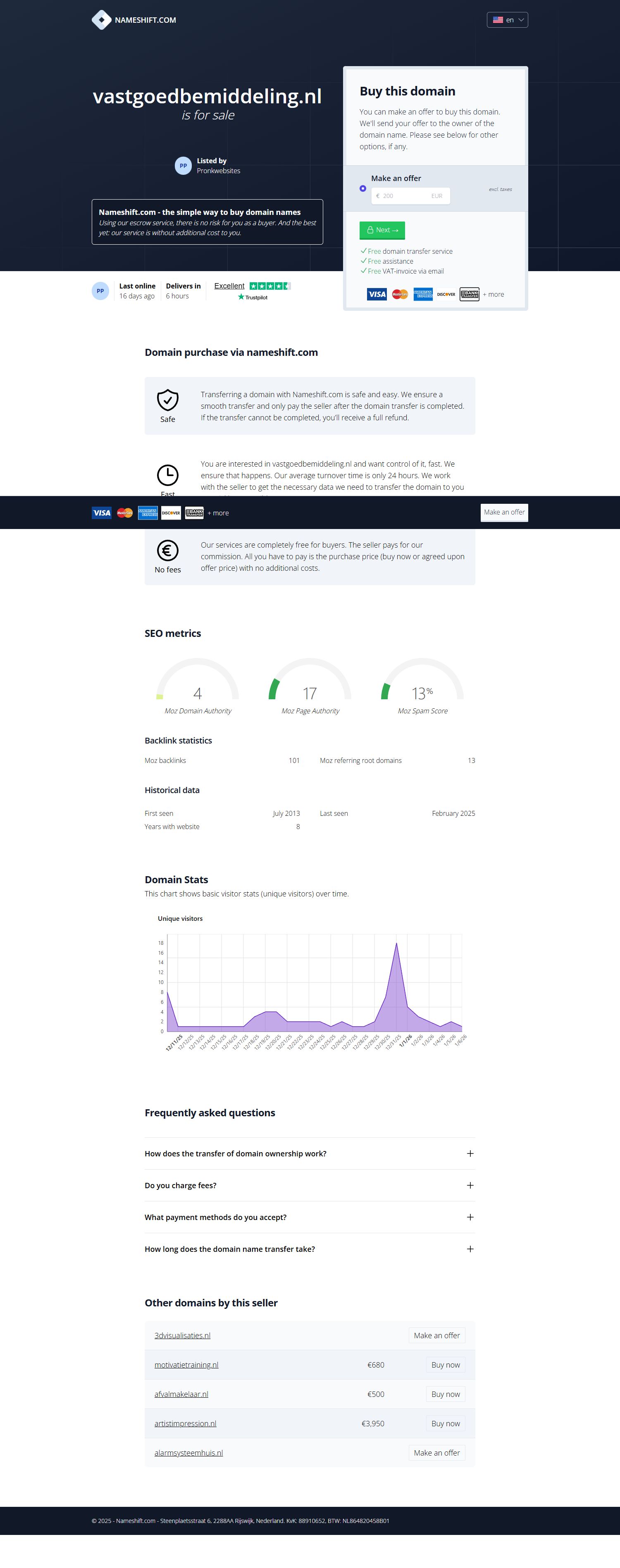This screenshot has height=1568, width=620.
Task: Click Make an offer in sticky bar
Action: coord(504,512)
